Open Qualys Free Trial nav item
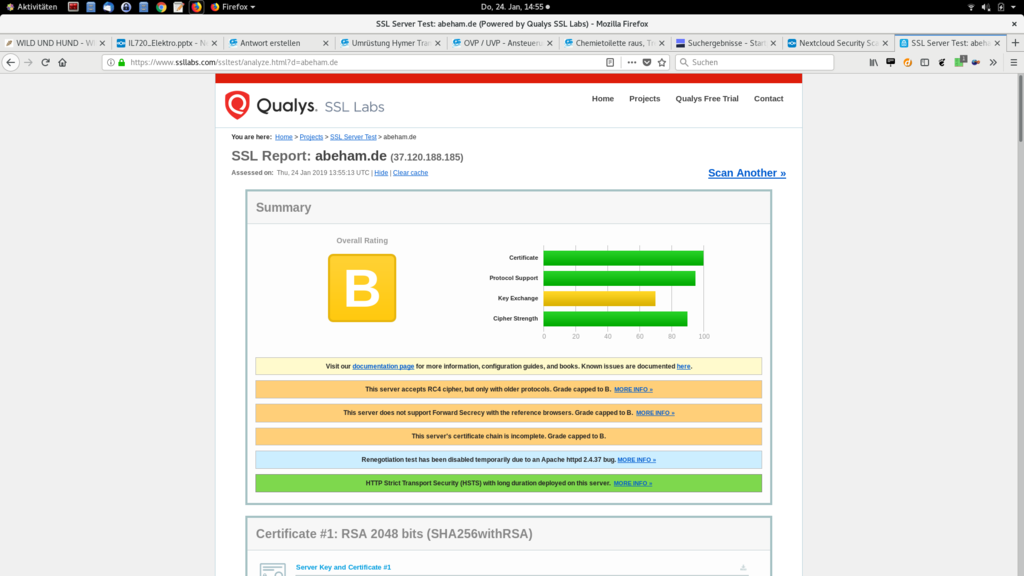Screen dimensions: 1024x576 pos(707,99)
